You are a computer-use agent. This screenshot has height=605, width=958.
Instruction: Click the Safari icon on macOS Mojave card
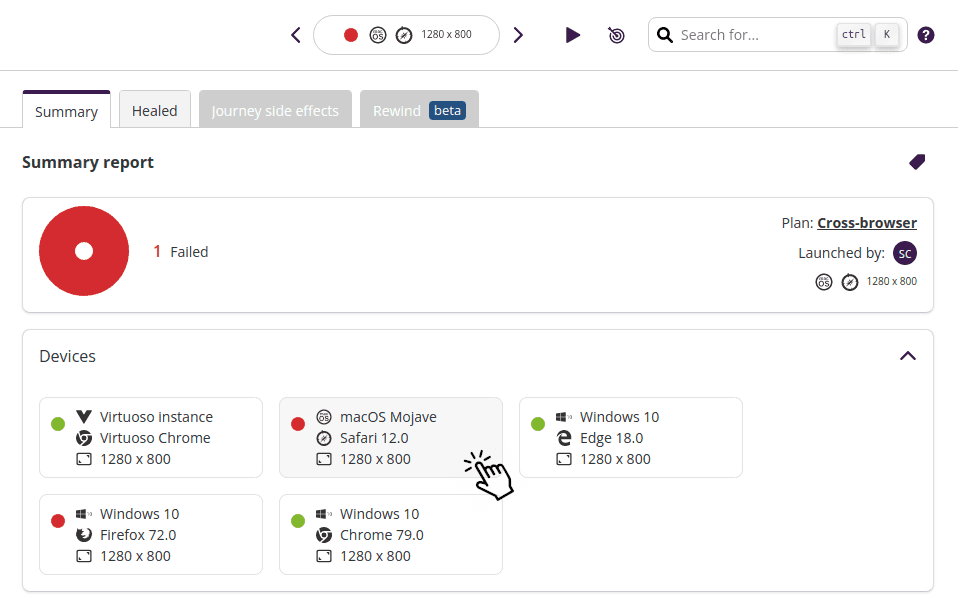click(323, 437)
